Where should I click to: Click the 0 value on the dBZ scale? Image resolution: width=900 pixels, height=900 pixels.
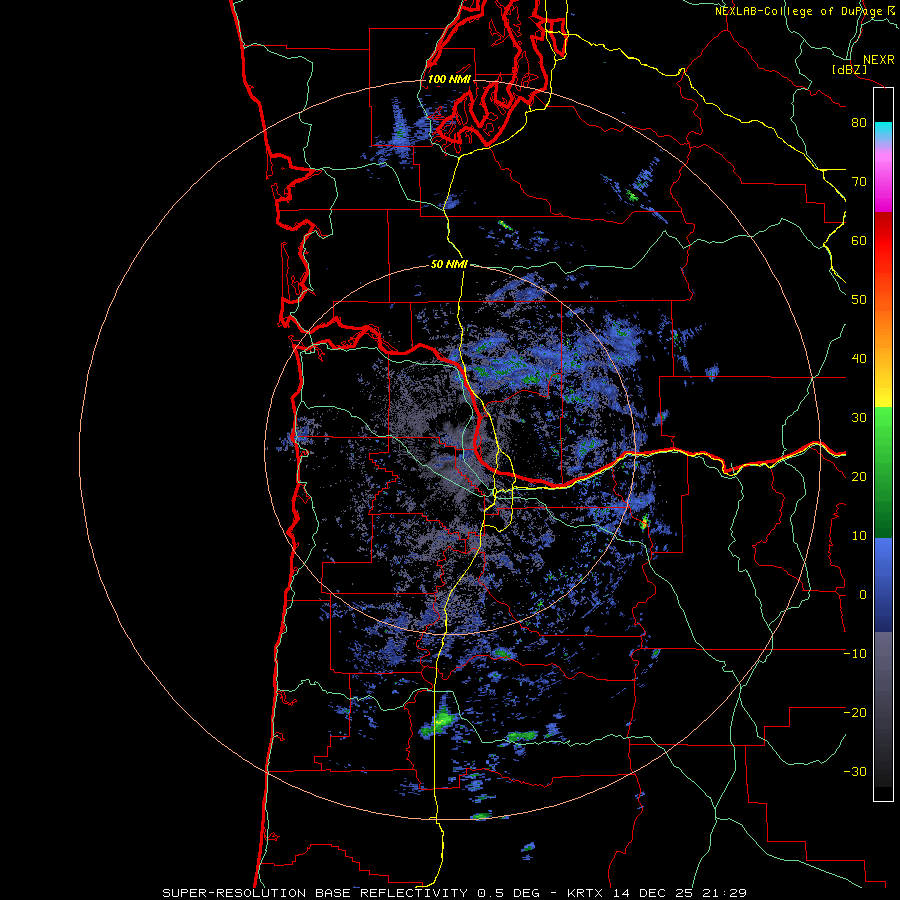863,595
